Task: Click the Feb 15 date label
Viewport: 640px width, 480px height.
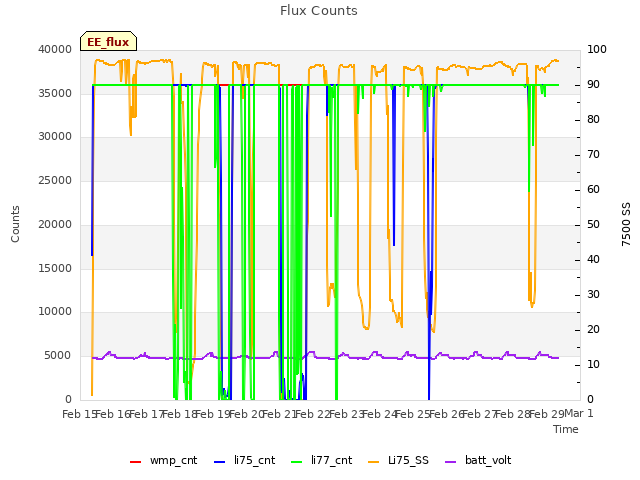Action: click(x=79, y=414)
